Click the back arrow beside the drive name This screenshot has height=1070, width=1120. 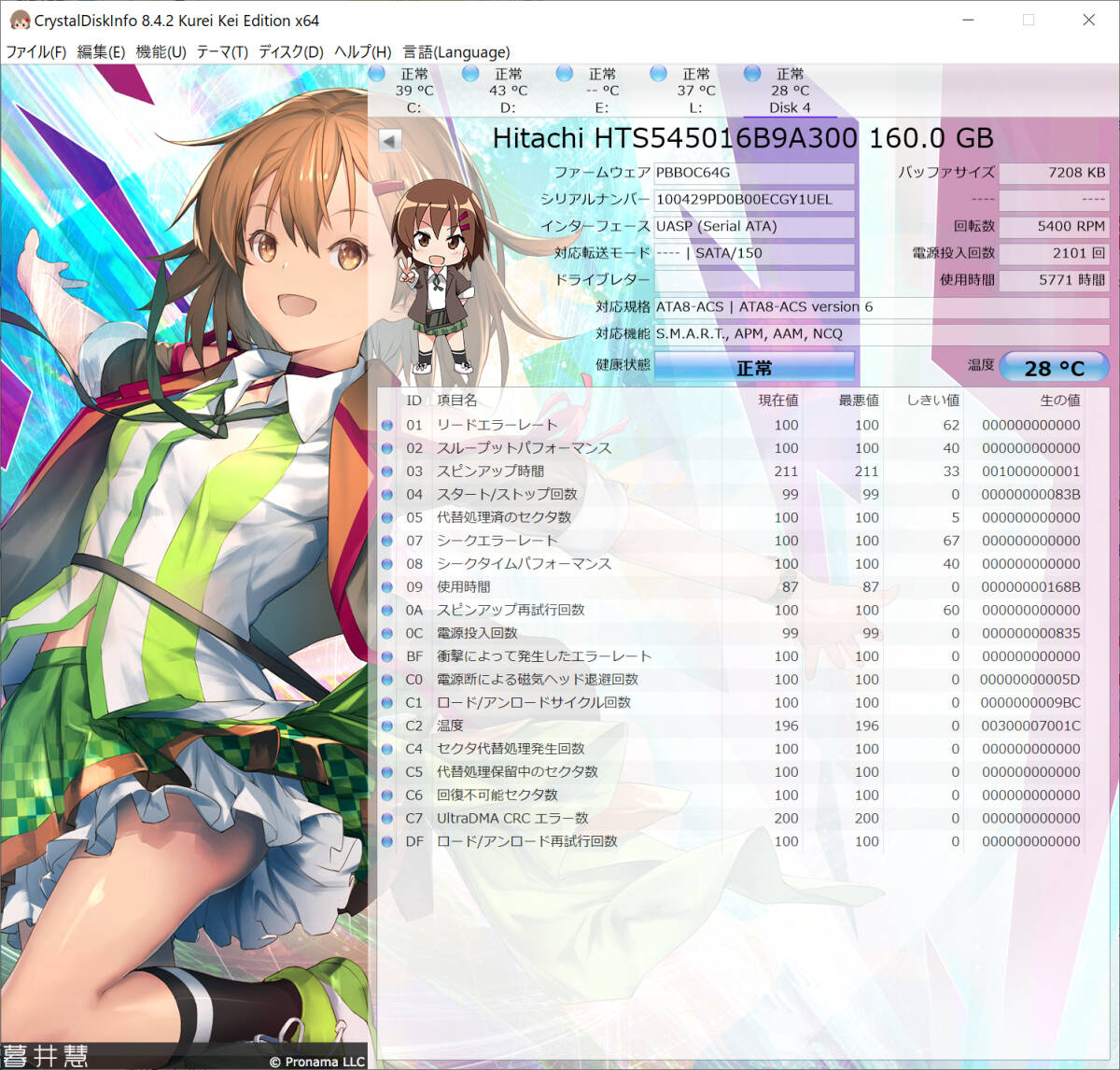coord(388,138)
